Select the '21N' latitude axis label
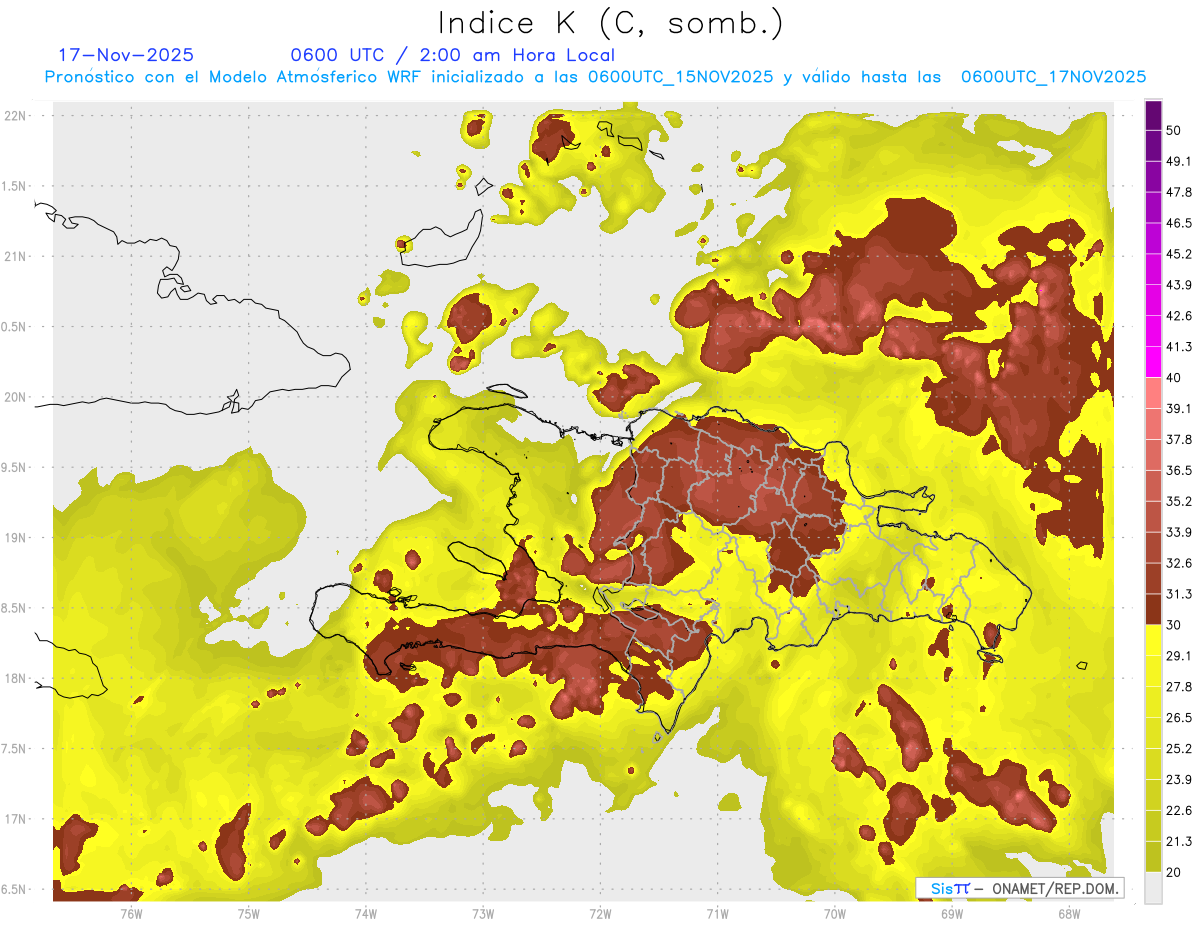The image size is (1200, 927). coord(17,257)
